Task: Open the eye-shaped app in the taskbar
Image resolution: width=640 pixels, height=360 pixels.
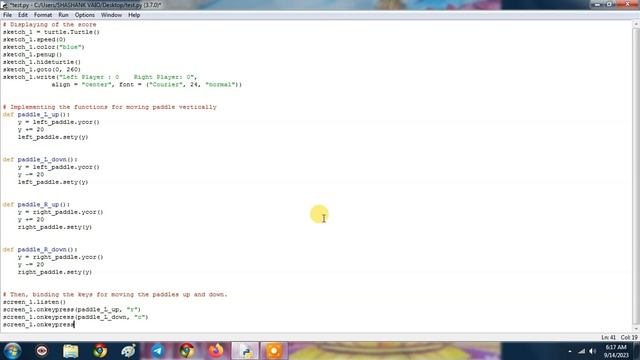Action: (x=42, y=351)
